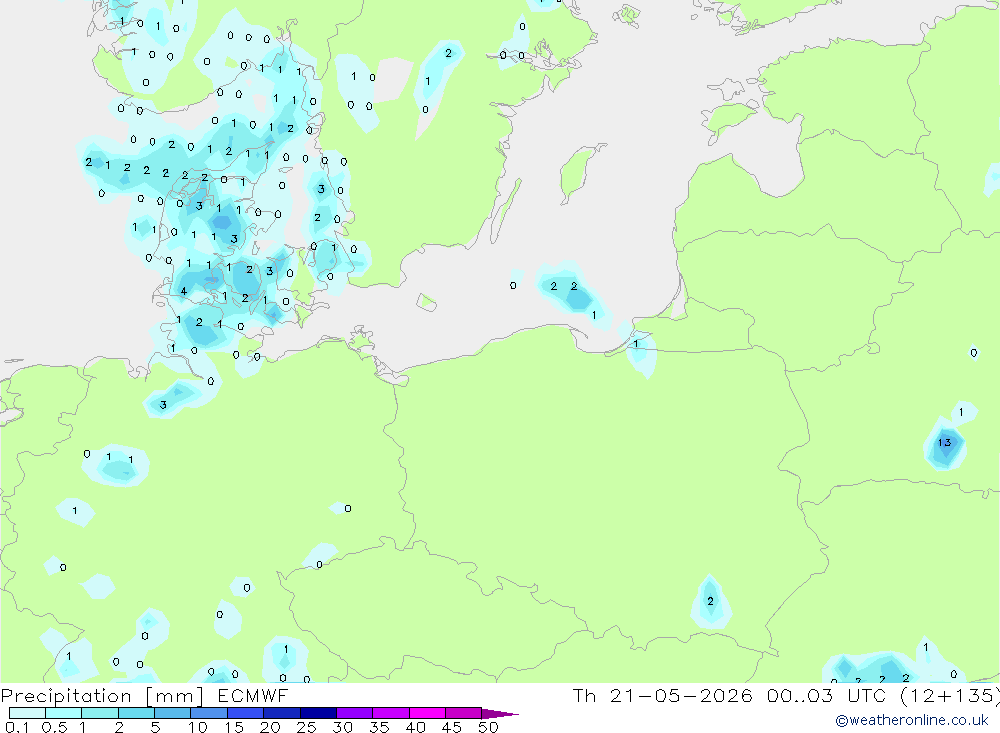Click the legend swatch between 10 and 15
Viewport: 1000px width, 733px height.
[x=209, y=713]
